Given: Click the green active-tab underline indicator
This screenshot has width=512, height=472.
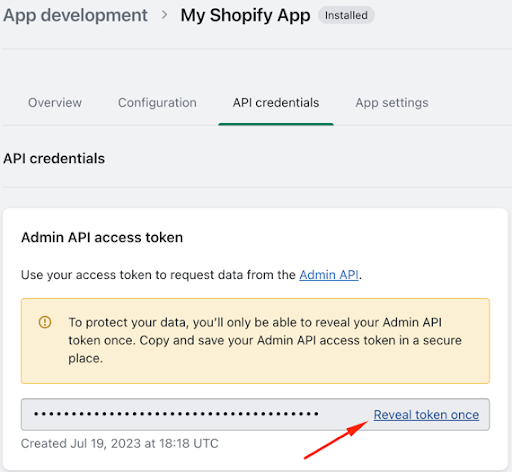Looking at the screenshot, I should pyautogui.click(x=276, y=124).
